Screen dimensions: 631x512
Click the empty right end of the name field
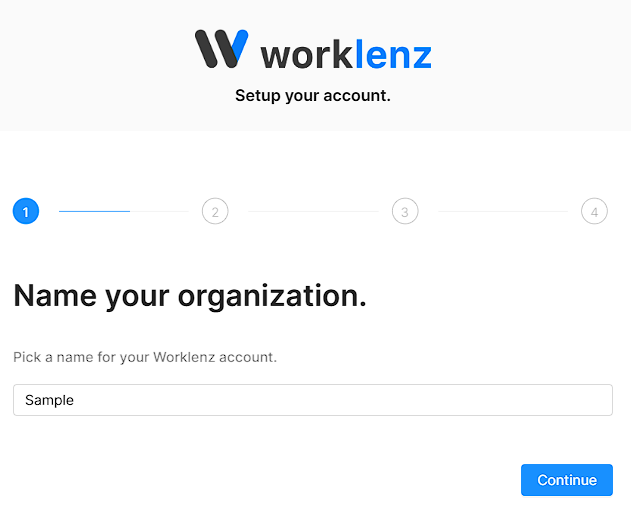click(560, 400)
